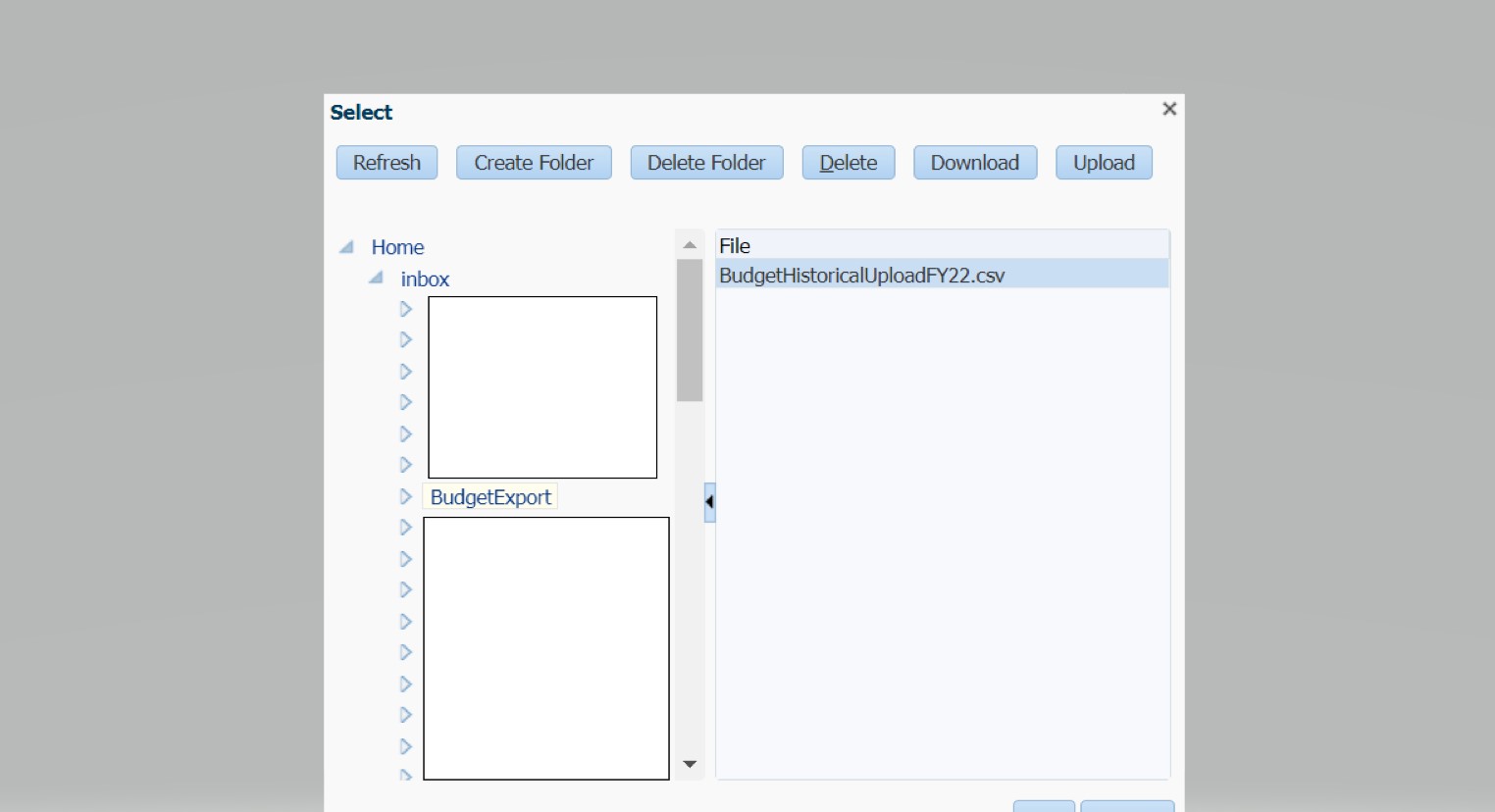Click the Create Folder button
The height and width of the screenshot is (812, 1495).
coord(534,163)
